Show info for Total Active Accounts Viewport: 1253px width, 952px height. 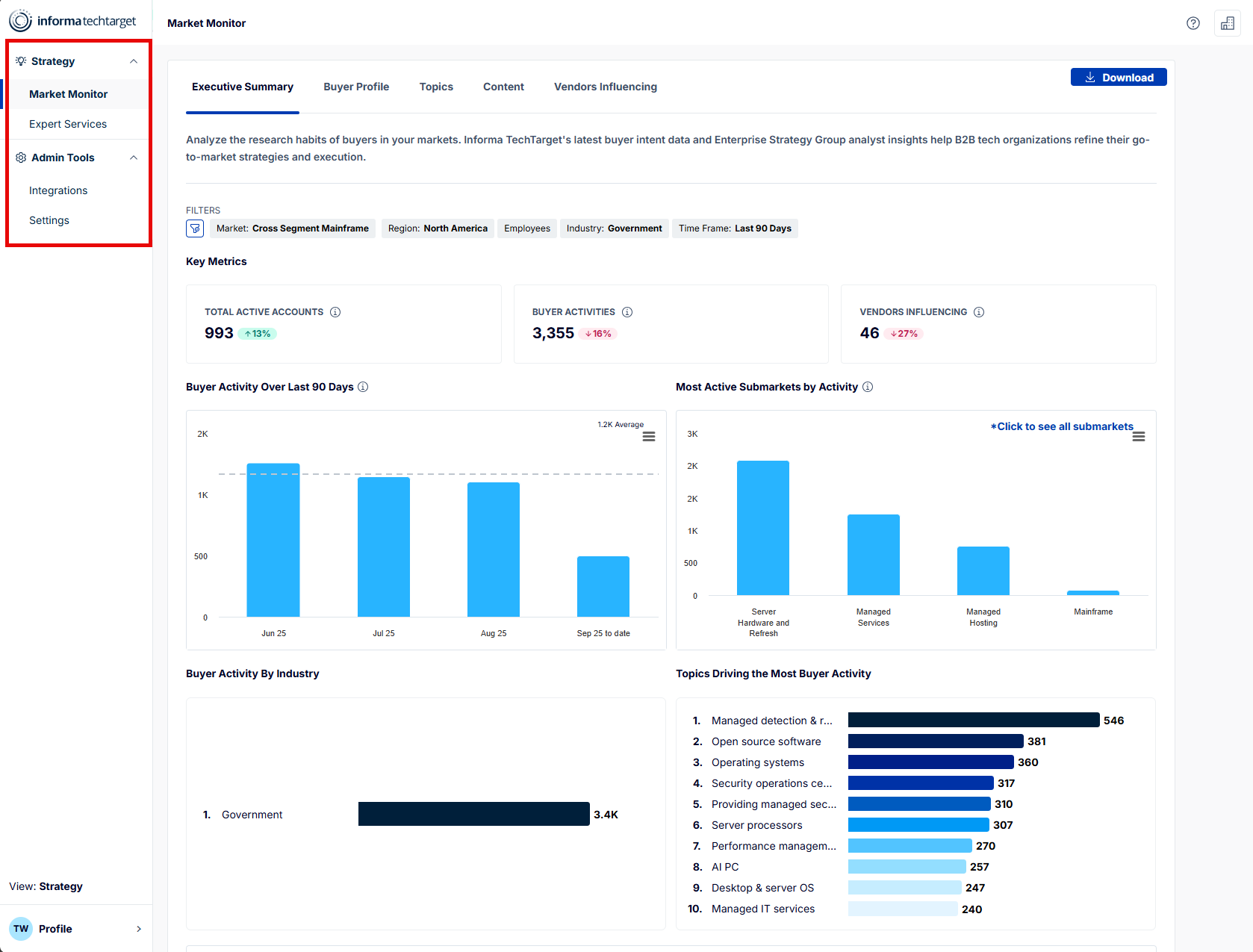click(x=335, y=312)
